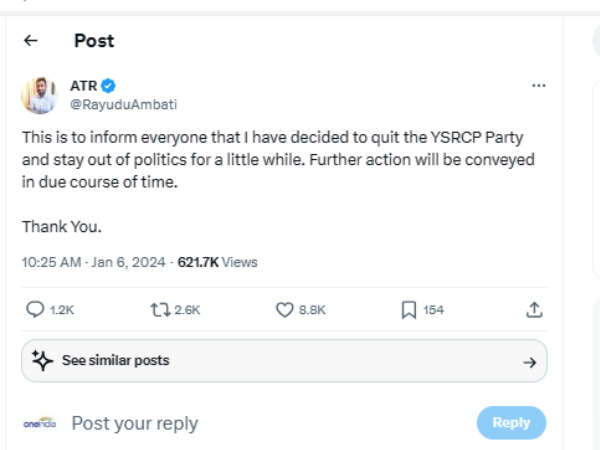This screenshot has height=450, width=600.
Task: View the 621.7K Views analytics
Action: tap(217, 262)
